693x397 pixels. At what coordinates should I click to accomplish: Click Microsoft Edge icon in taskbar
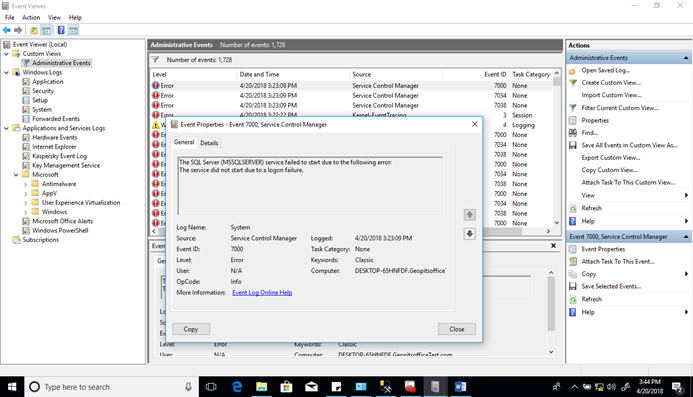coord(237,387)
